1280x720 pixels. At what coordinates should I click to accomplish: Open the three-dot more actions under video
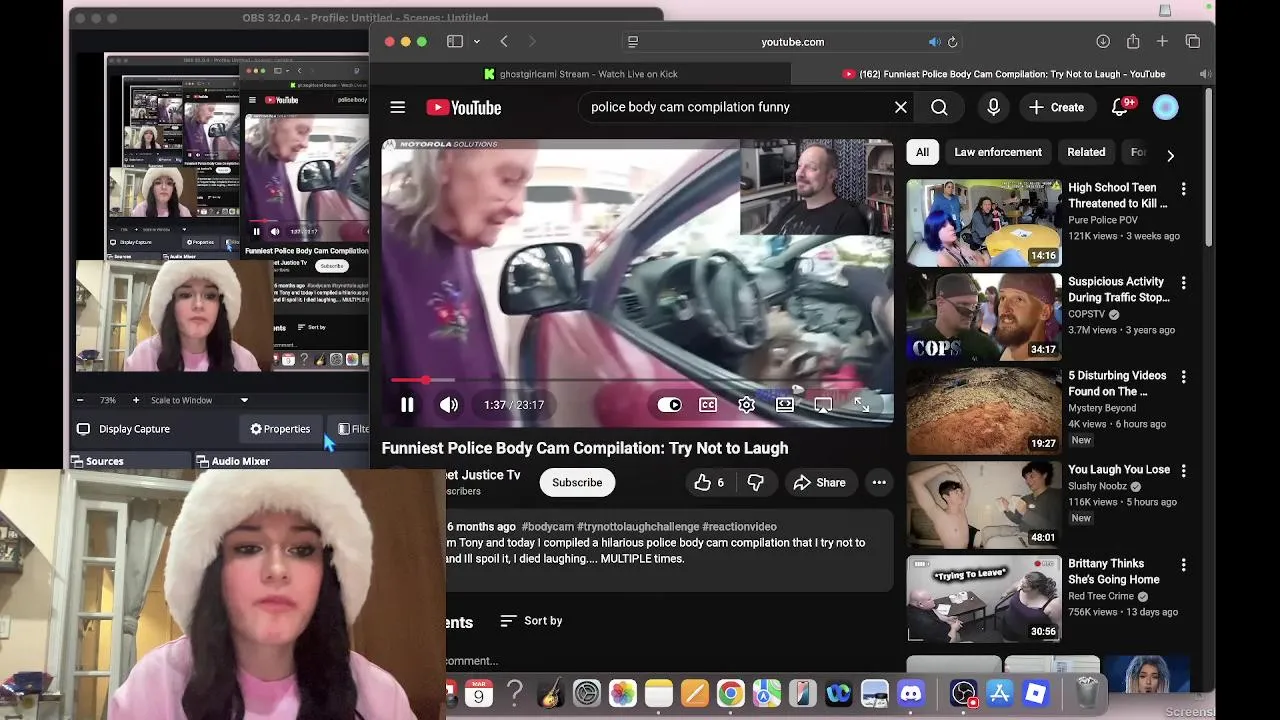879,482
